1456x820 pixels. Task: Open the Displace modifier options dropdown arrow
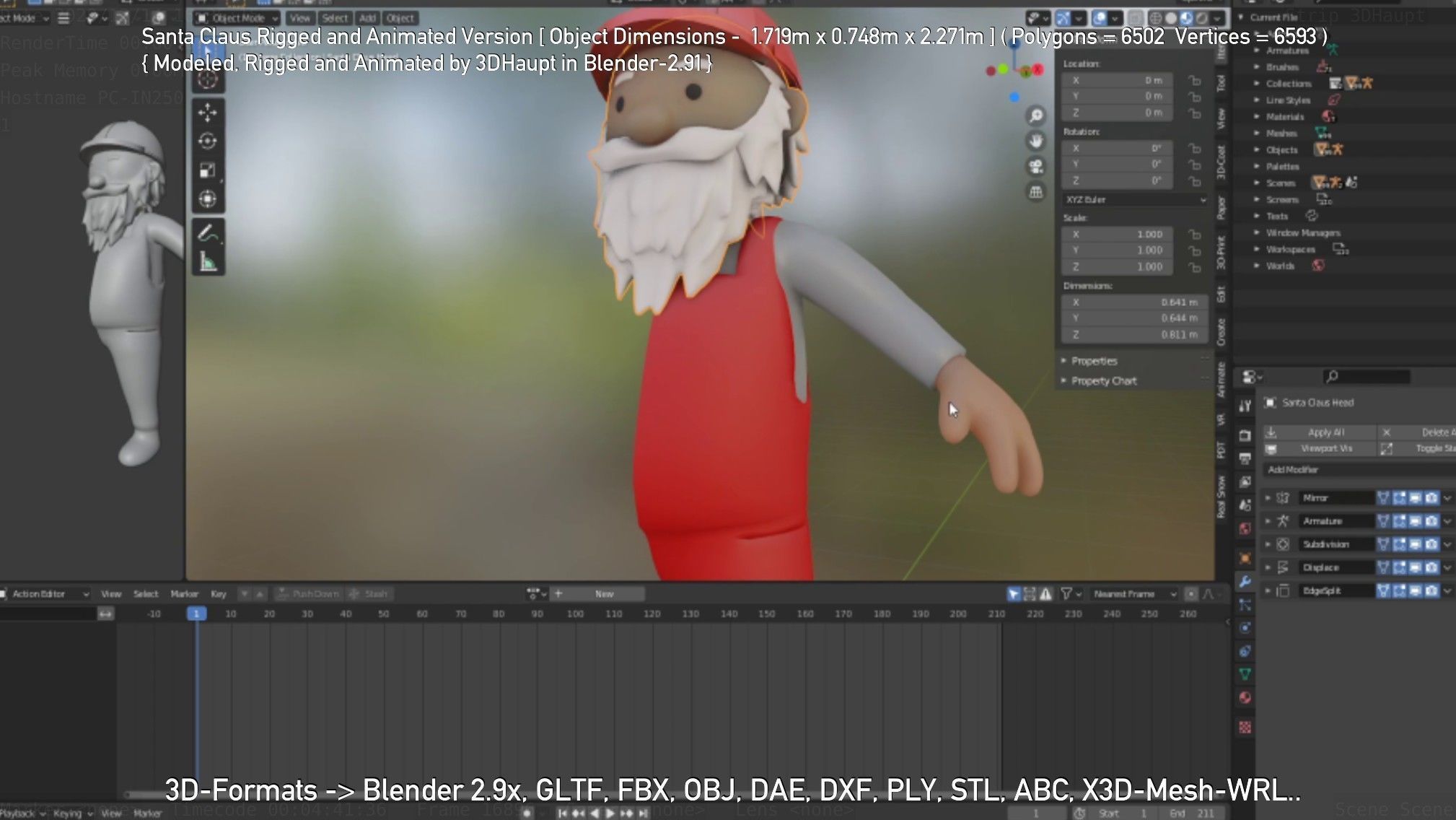1447,567
